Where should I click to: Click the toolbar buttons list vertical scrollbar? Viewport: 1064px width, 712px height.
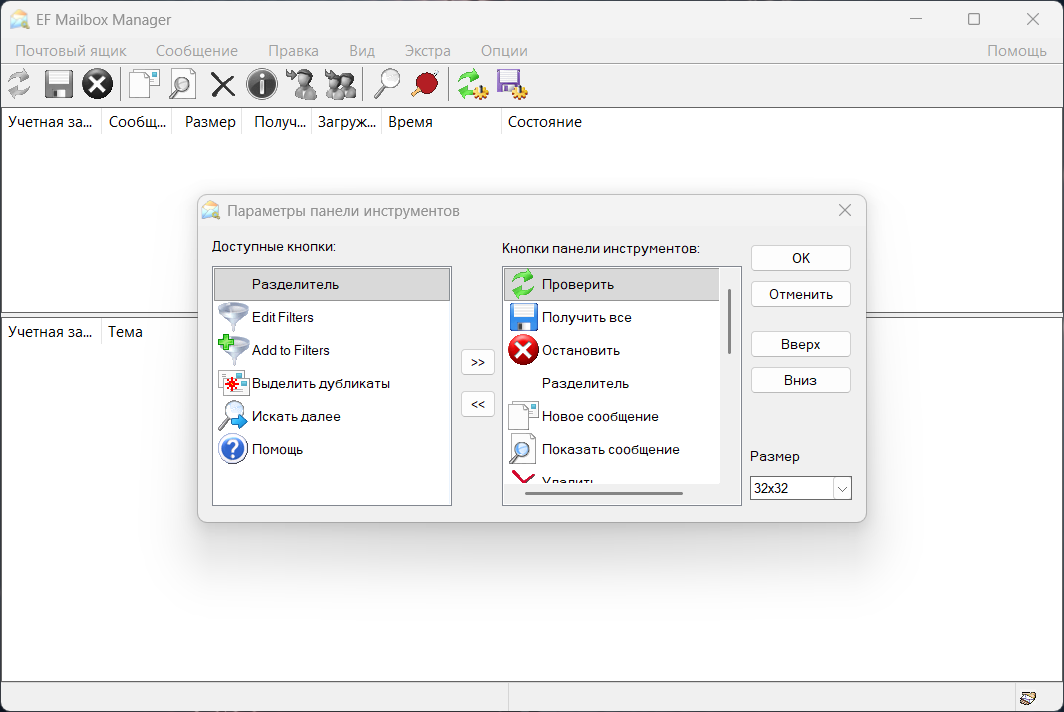coord(729,321)
